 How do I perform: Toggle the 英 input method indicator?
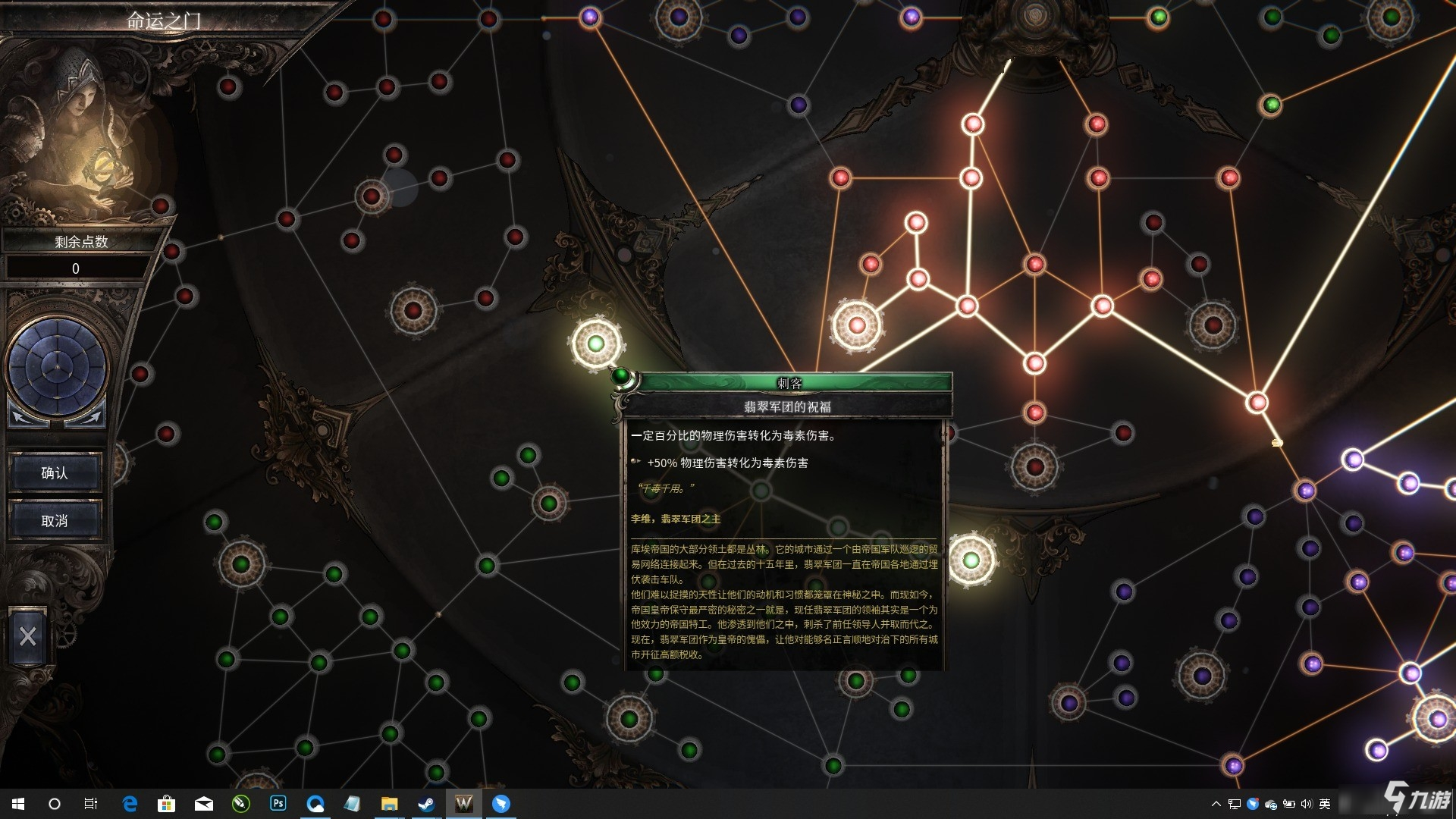(1325, 804)
